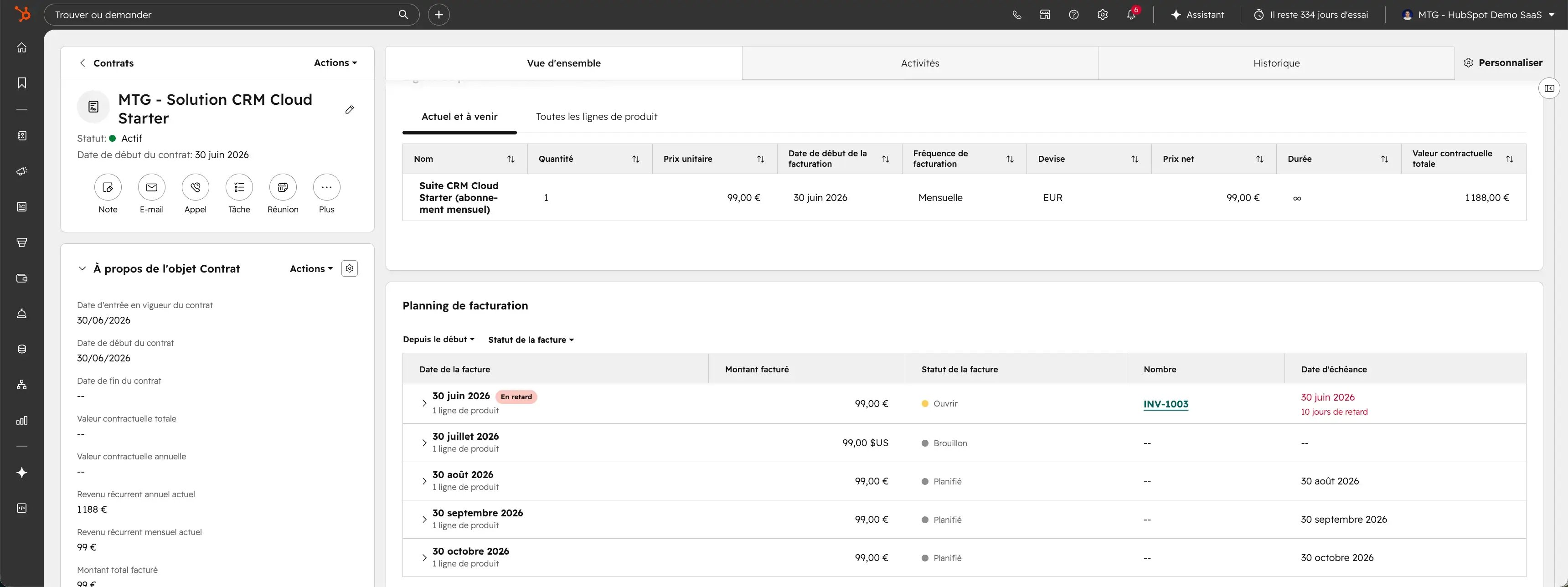Sort by Durée column
The width and height of the screenshot is (1568, 587).
[1384, 159]
